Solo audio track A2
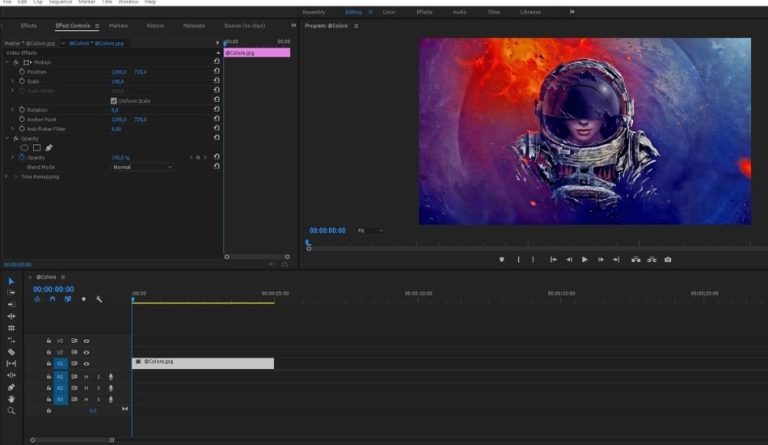The image size is (768, 445). (x=98, y=388)
